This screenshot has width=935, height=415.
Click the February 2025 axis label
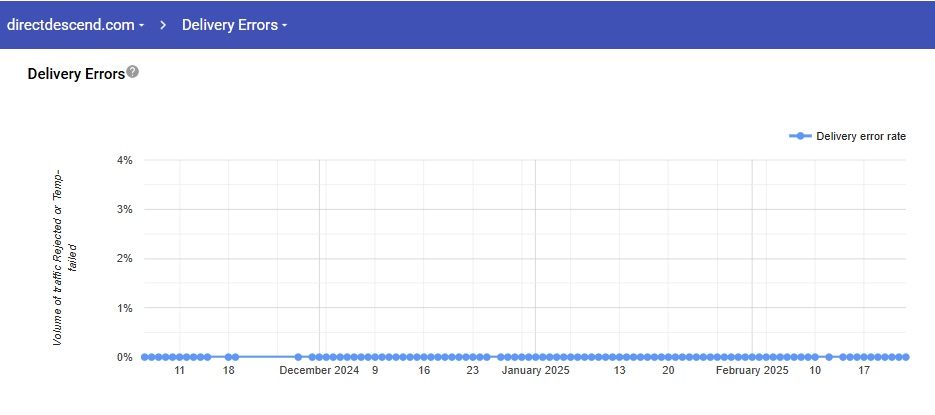(x=752, y=371)
